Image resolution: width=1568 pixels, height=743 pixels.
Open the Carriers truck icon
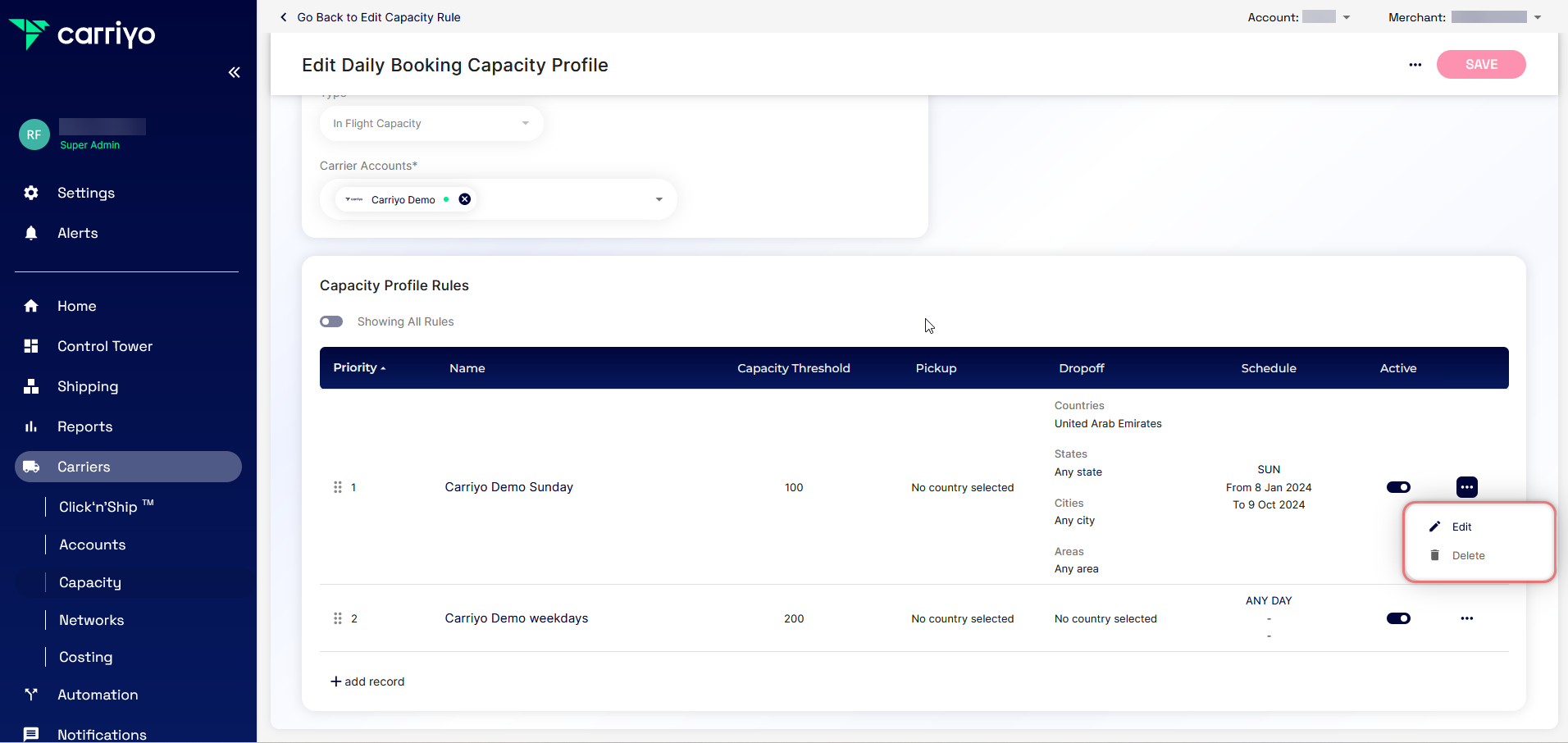[30, 467]
